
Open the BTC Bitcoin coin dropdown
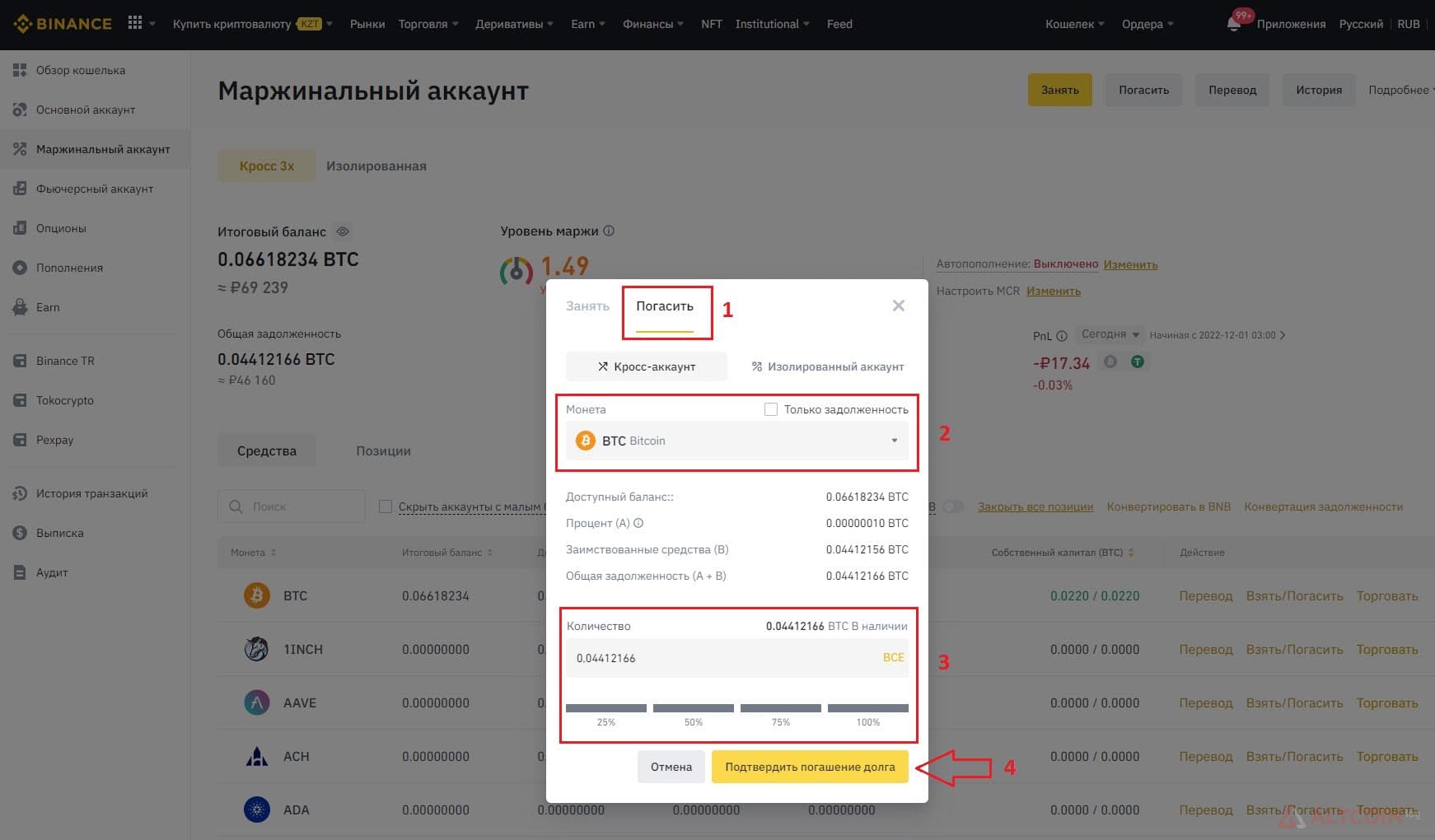(x=737, y=441)
